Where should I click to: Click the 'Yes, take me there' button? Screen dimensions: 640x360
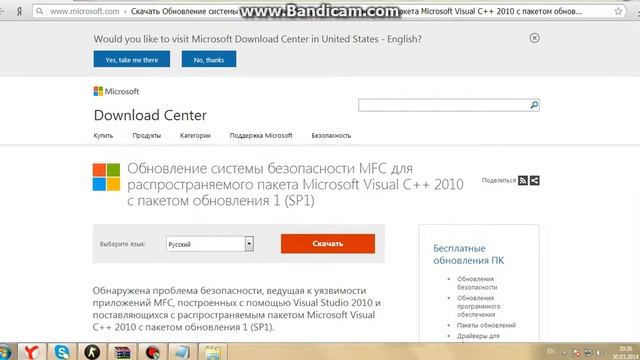[131, 59]
